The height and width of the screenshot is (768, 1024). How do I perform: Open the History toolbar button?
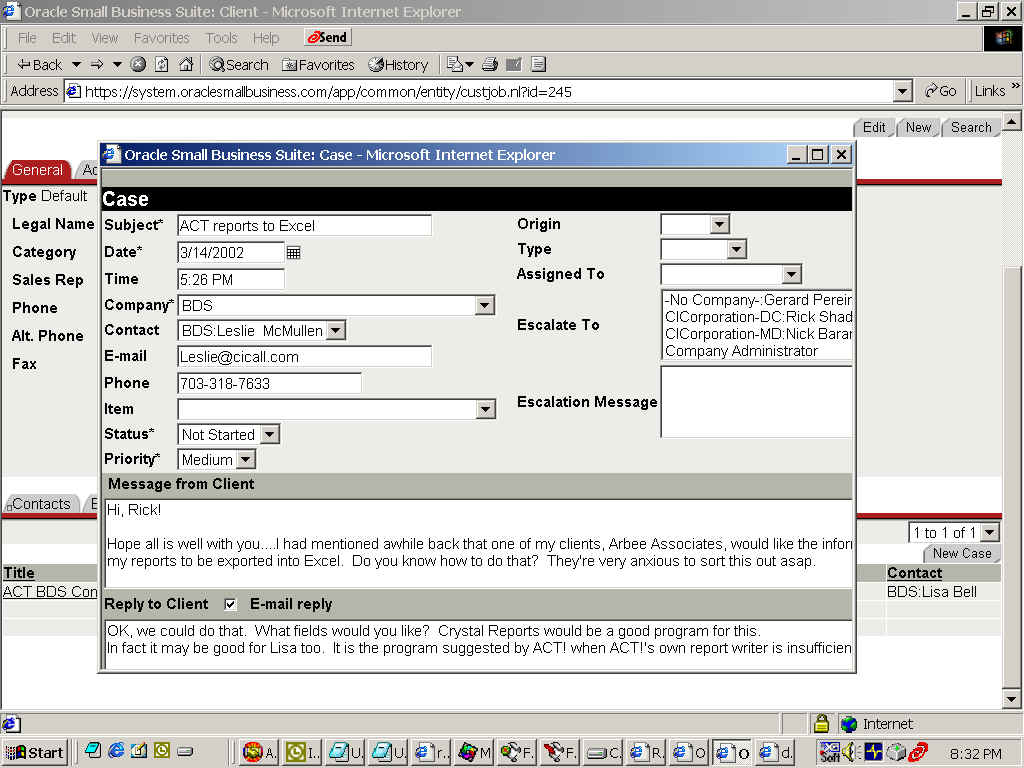[398, 64]
